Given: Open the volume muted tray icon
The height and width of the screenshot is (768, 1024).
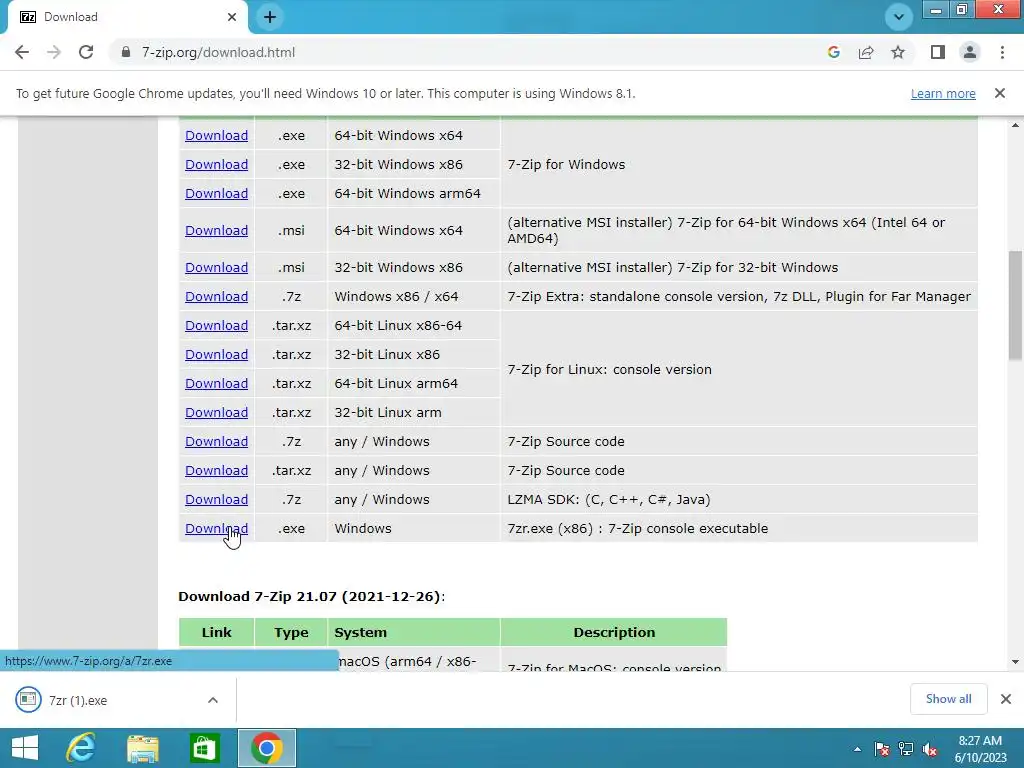Looking at the screenshot, I should tap(930, 749).
